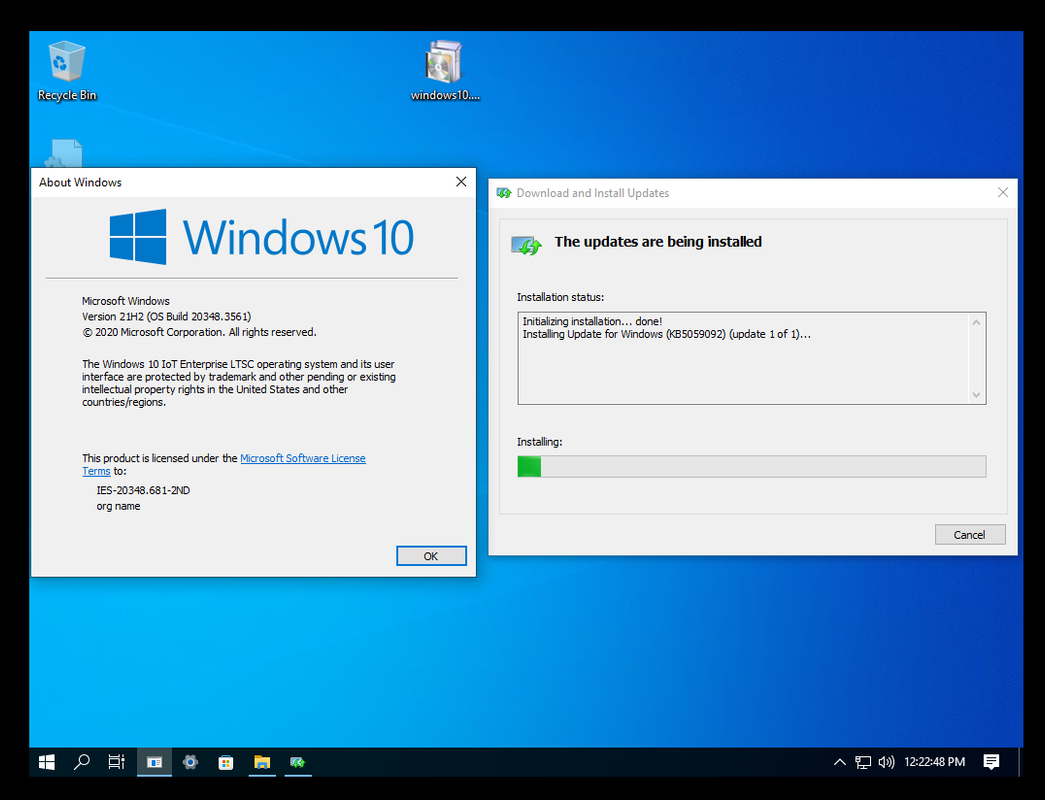This screenshot has width=1045, height=800.
Task: Open the Action Center notifications icon
Action: 992,762
